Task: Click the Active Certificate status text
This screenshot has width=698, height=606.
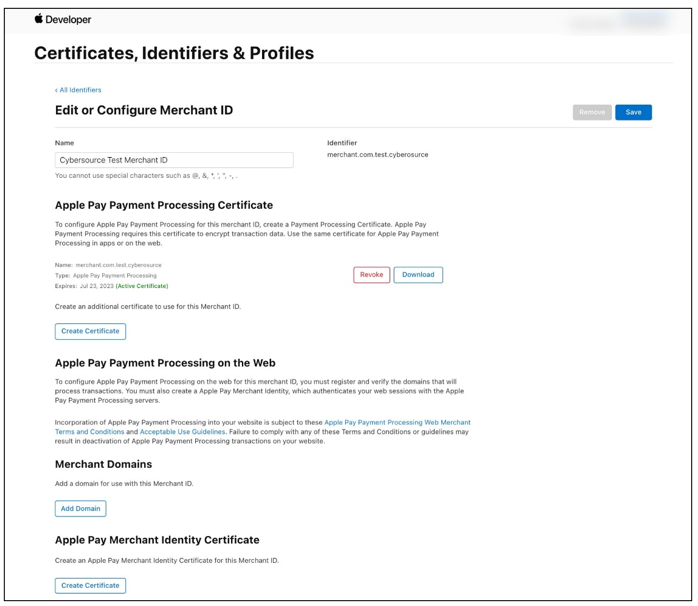Action: 142,286
